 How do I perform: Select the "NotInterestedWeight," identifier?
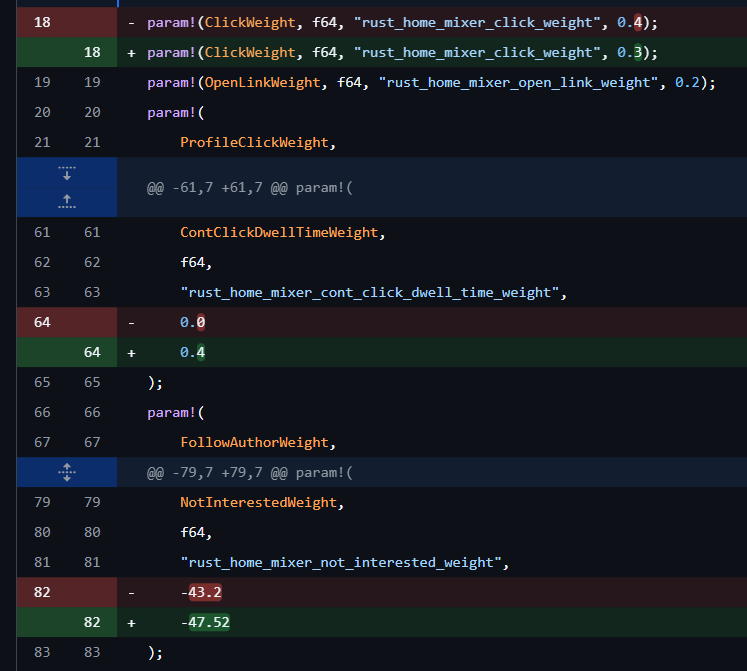coord(262,503)
